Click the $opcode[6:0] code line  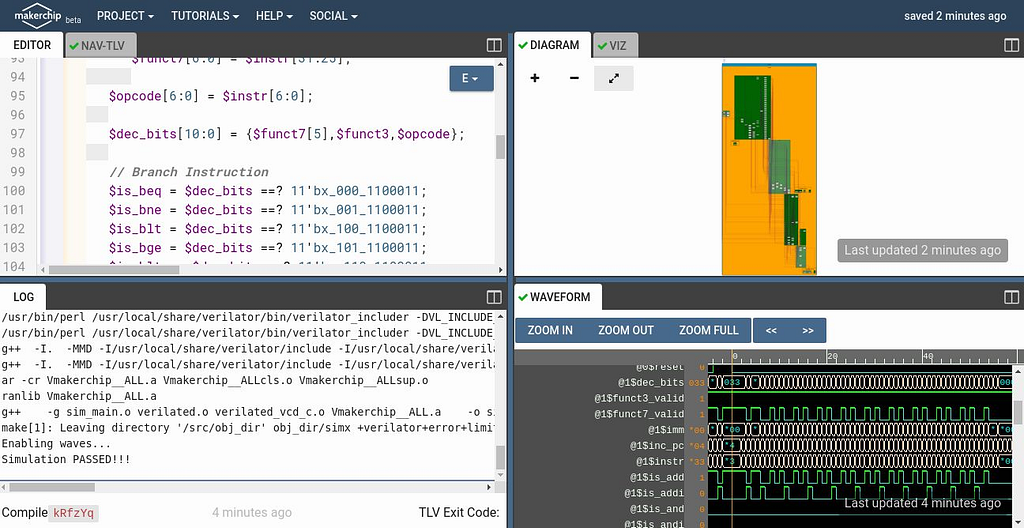211,96
